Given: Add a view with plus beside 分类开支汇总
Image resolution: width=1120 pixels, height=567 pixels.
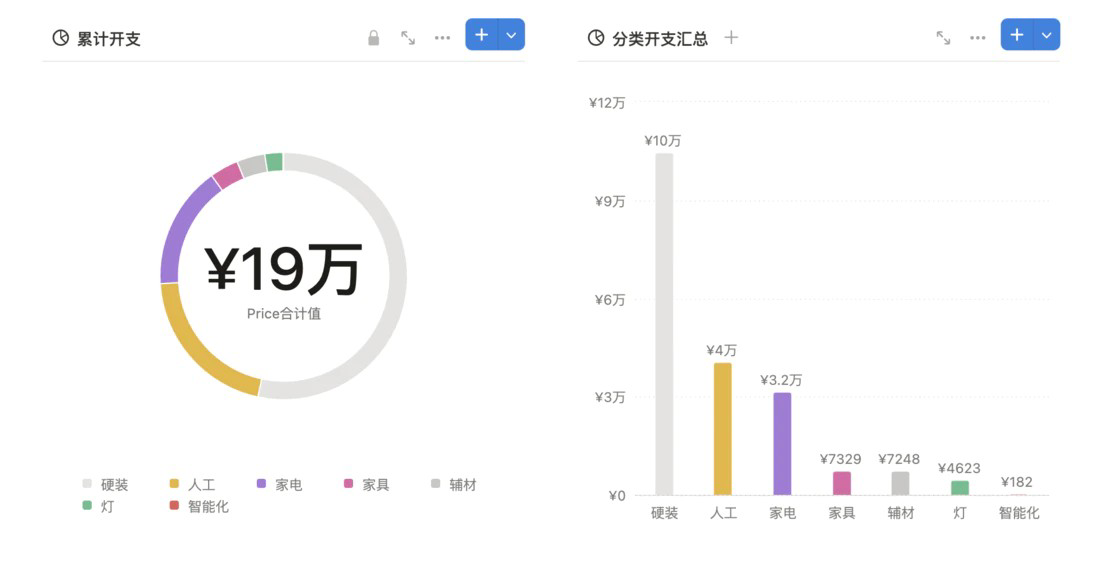Looking at the screenshot, I should (x=731, y=38).
